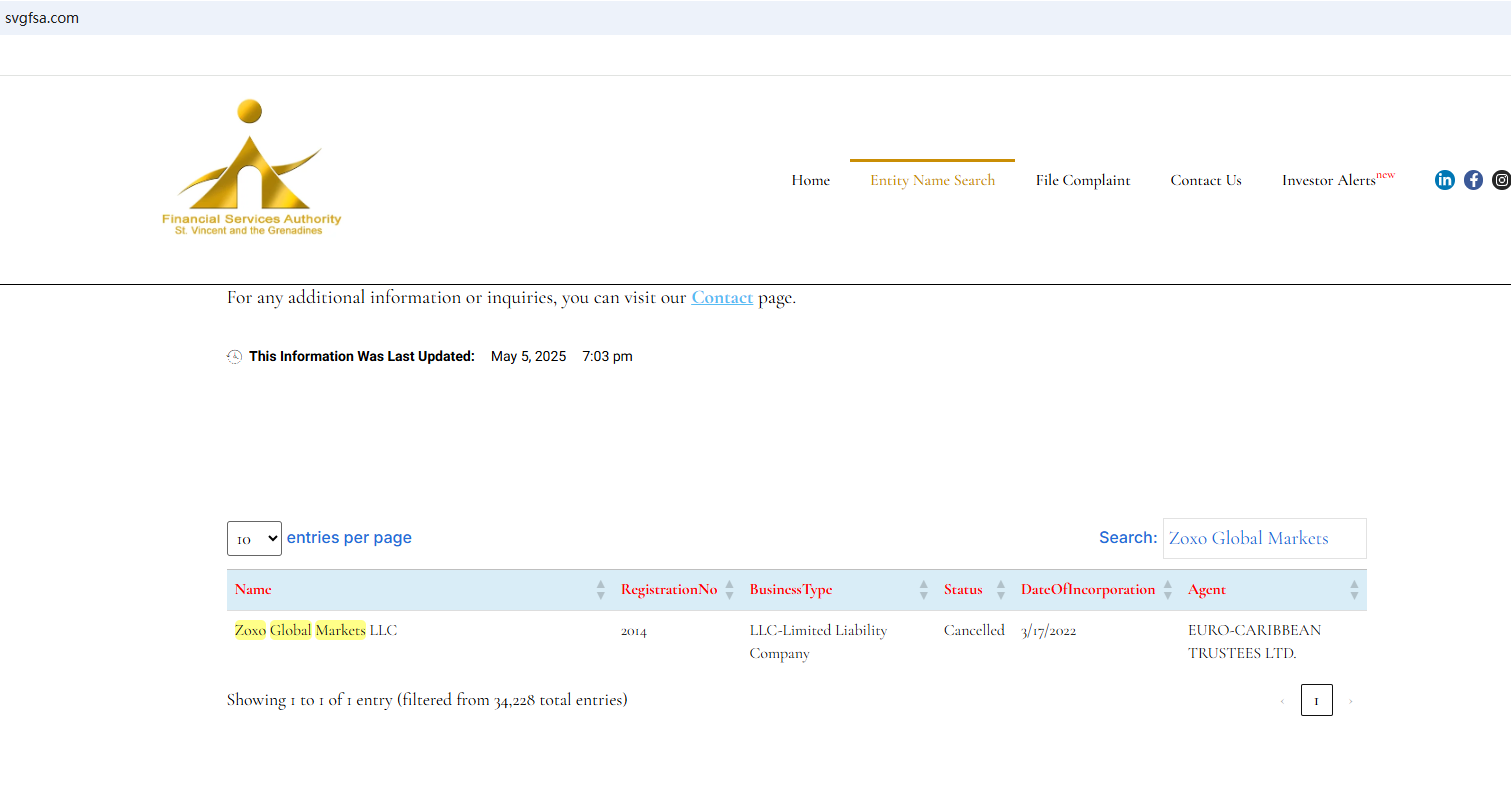The height and width of the screenshot is (785, 1511).
Task: Open the File Complaint page
Action: click(1083, 181)
